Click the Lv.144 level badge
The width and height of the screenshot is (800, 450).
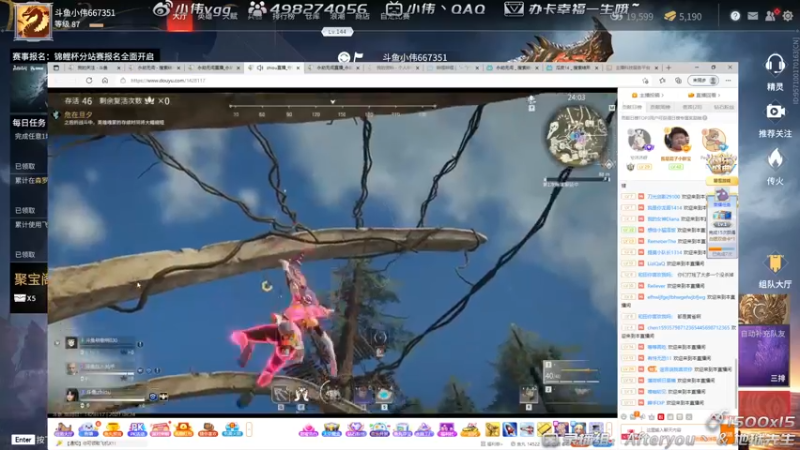pos(337,32)
